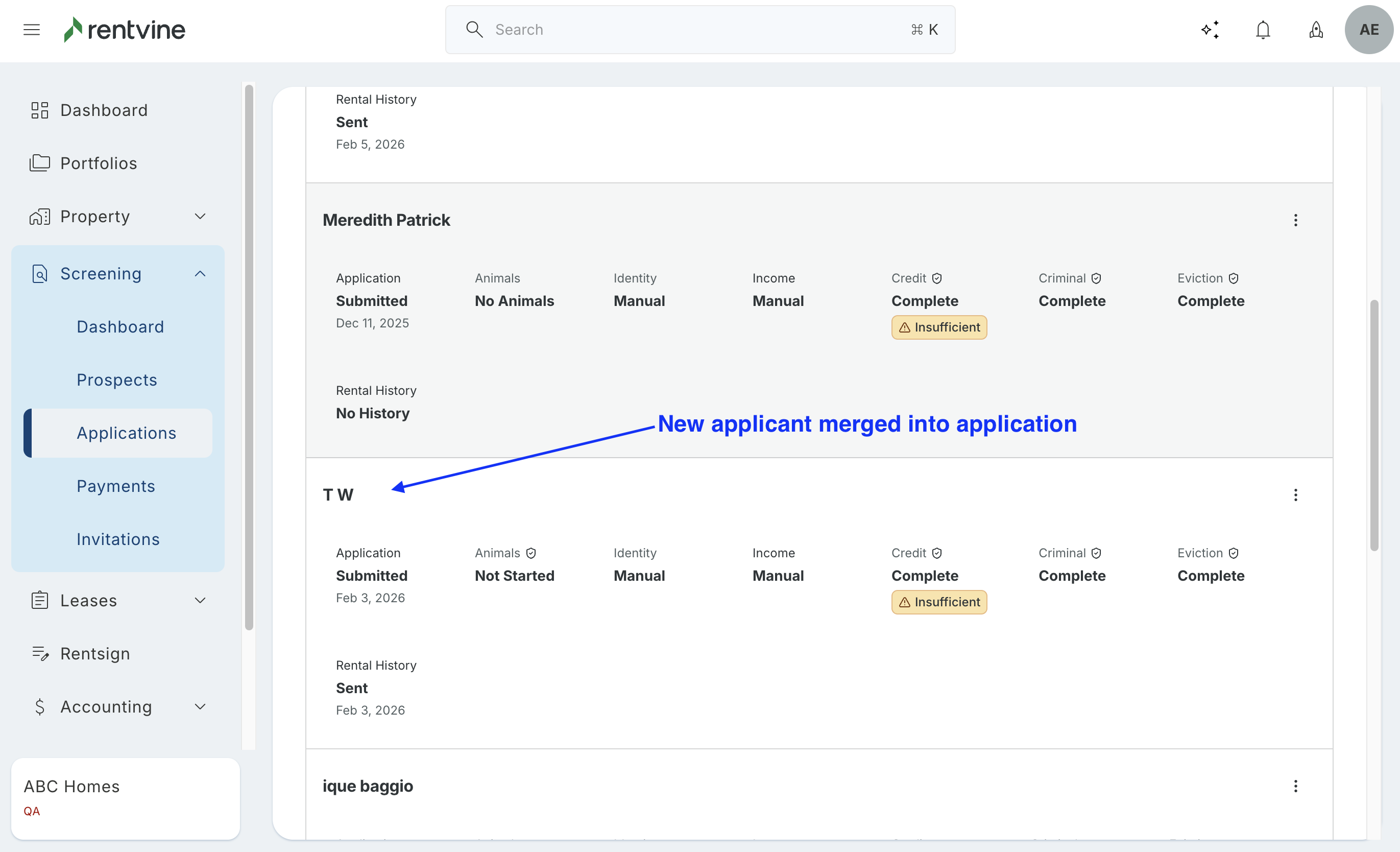Click Animals shield icon for T W
The height and width of the screenshot is (852, 1400).
(x=530, y=553)
